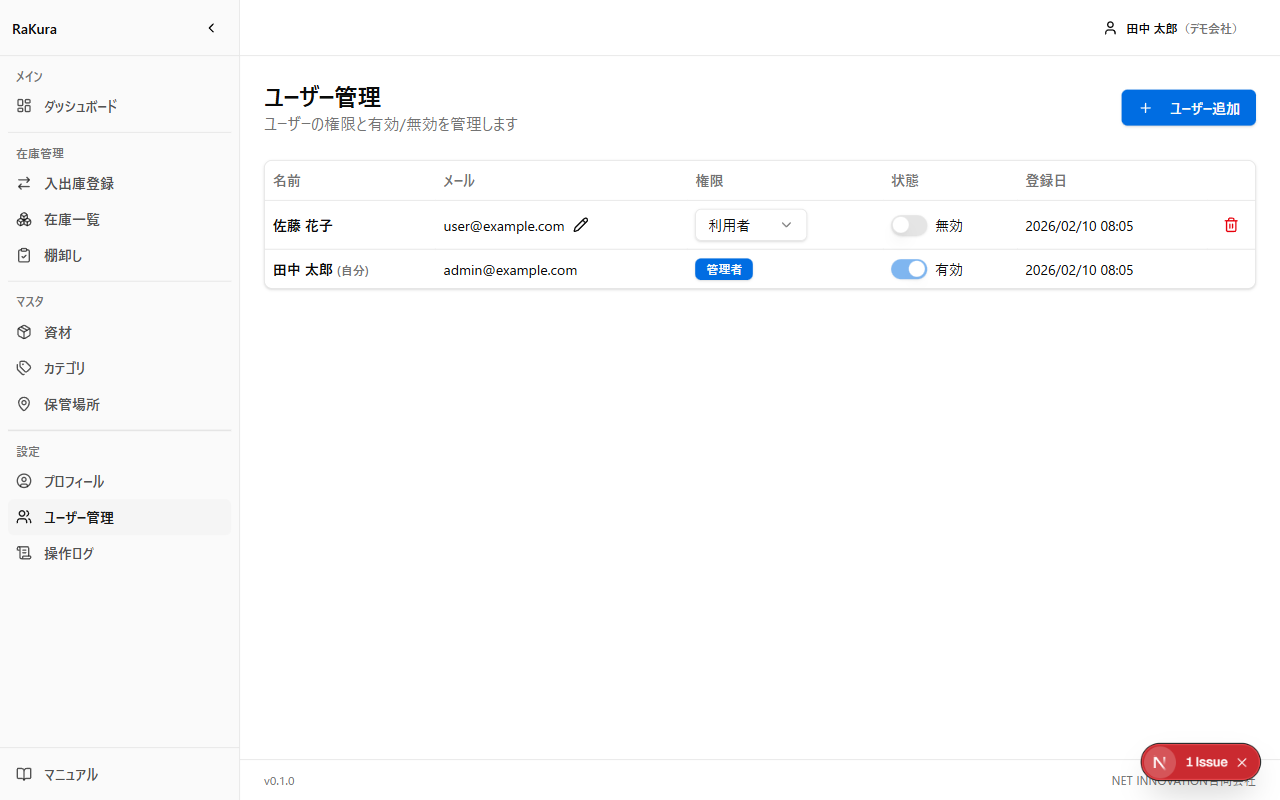The height and width of the screenshot is (800, 1280).
Task: Click the 管理者 role badge
Action: point(724,269)
